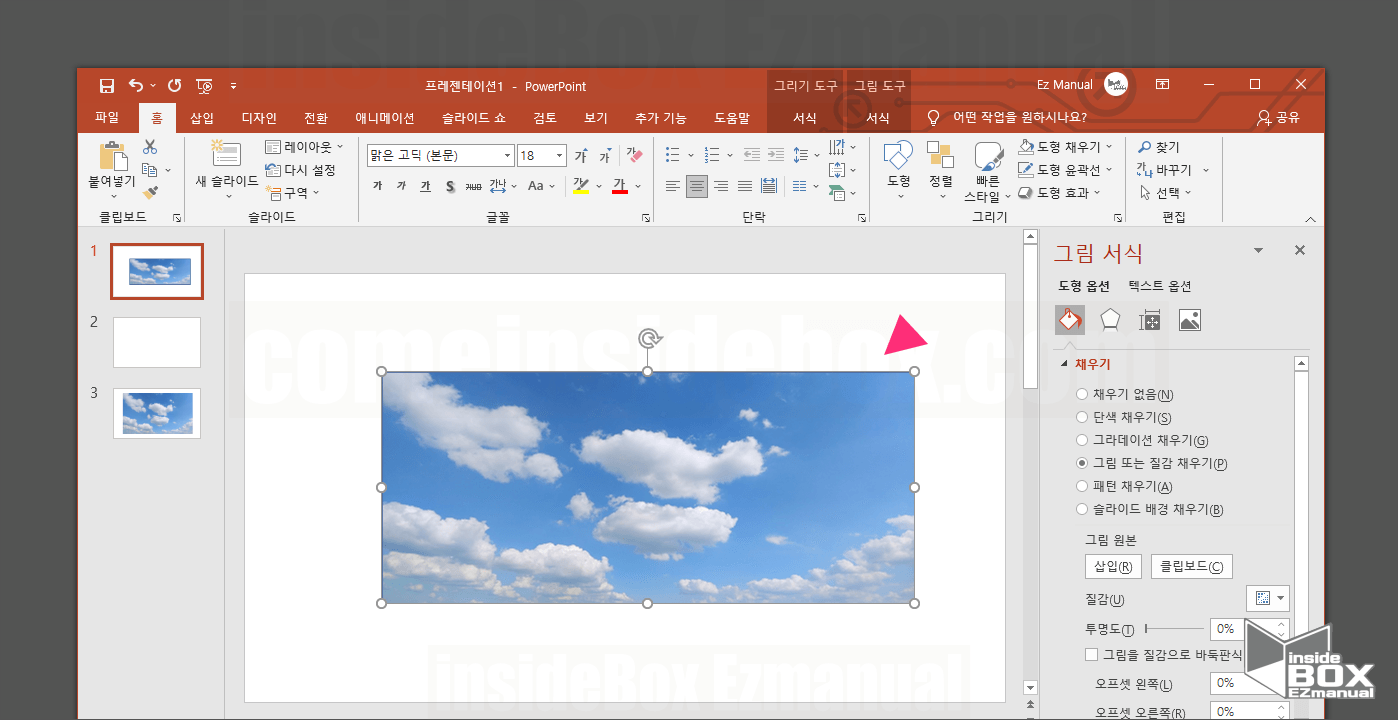1398x720 pixels.
Task: Click the Paste (붙여넣기) clipboard icon
Action: [x=113, y=156]
